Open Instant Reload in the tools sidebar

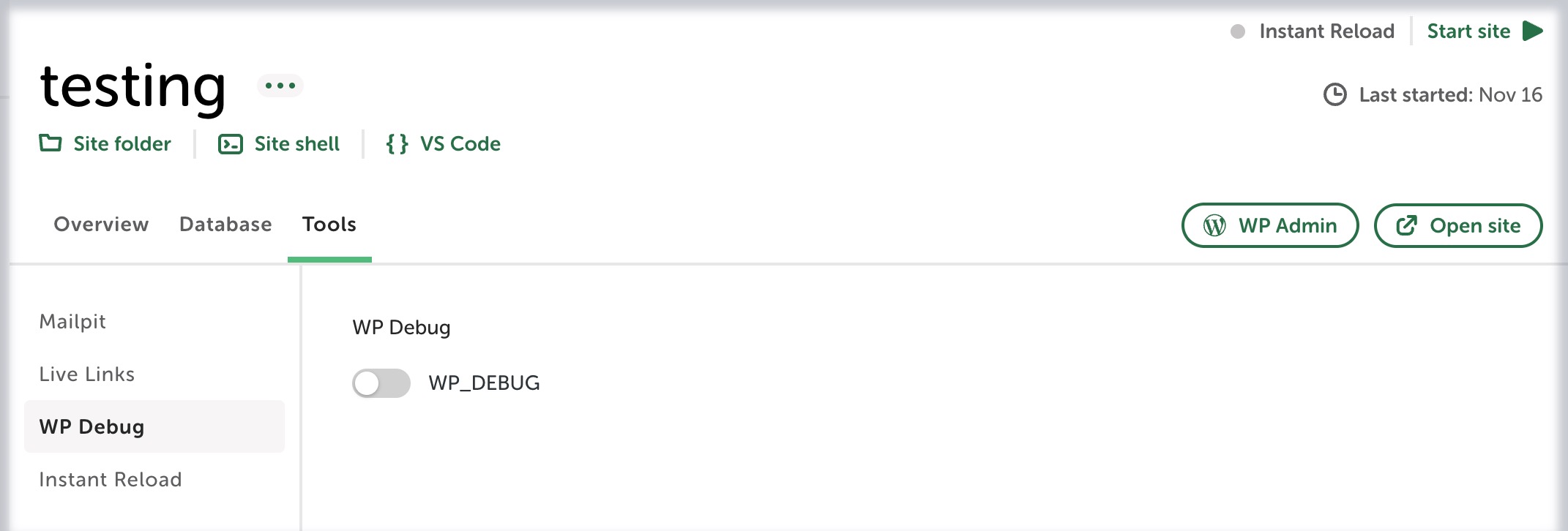coord(111,480)
